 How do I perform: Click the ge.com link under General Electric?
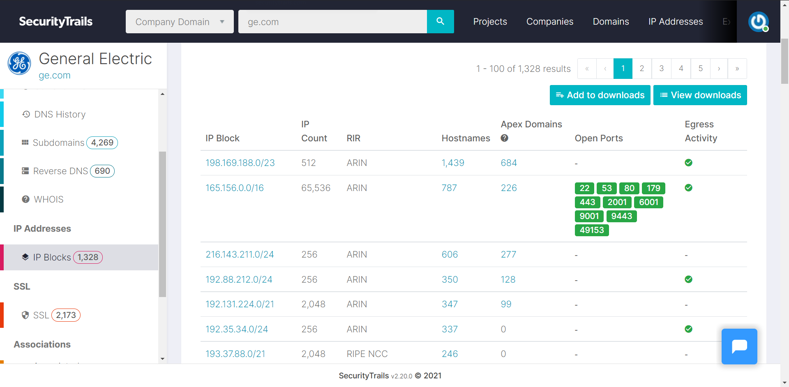(54, 75)
